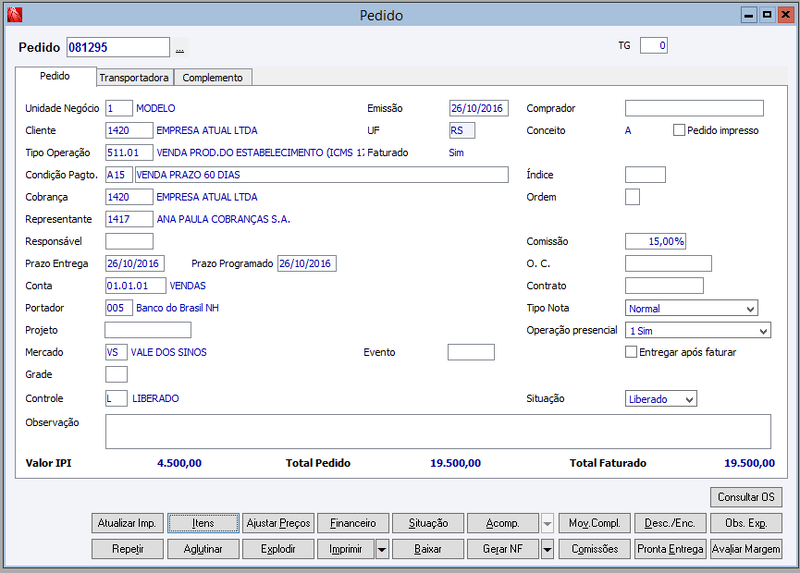This screenshot has height=573, width=800.
Task: Click the Avaliar Margem button
Action: tap(746, 550)
